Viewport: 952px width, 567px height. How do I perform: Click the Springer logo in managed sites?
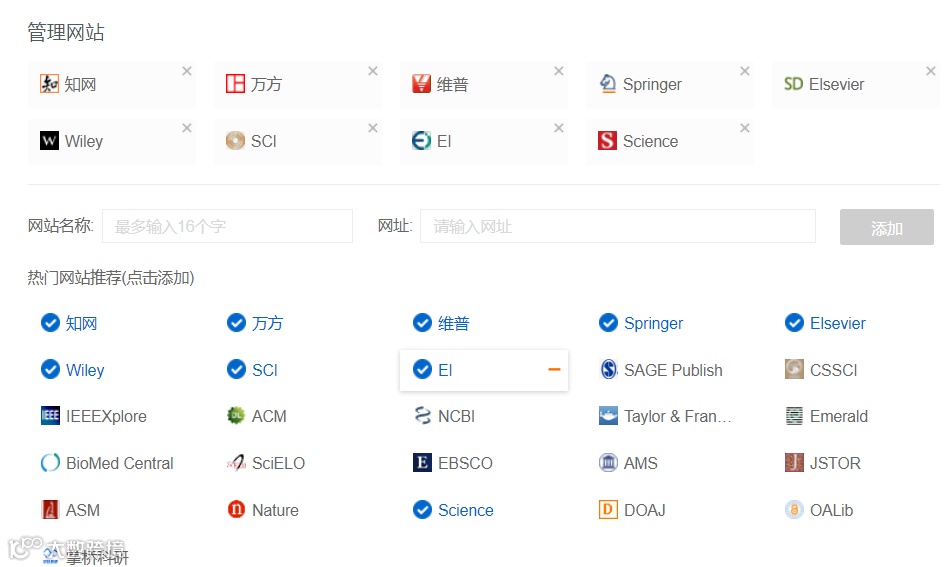pos(607,84)
